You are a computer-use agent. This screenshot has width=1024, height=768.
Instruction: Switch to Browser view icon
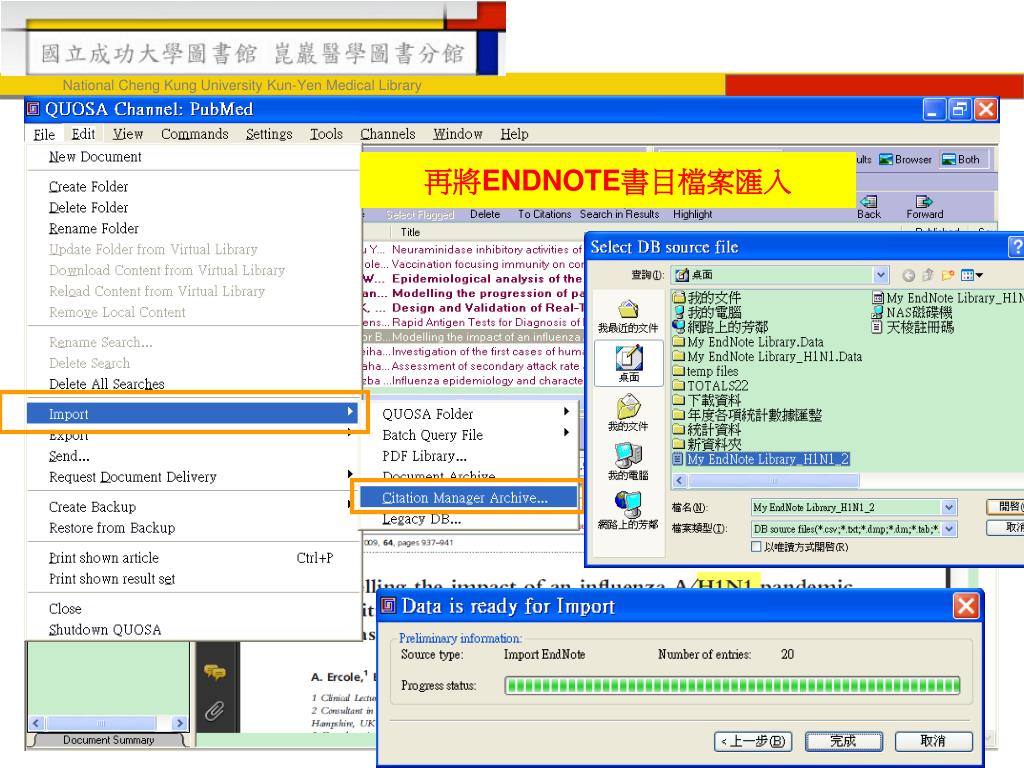[886, 159]
